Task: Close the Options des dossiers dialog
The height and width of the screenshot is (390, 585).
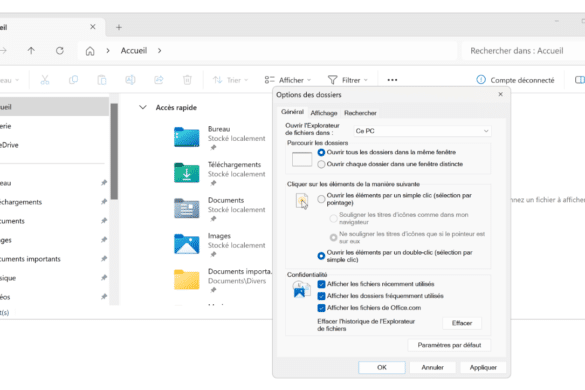Action: click(500, 94)
